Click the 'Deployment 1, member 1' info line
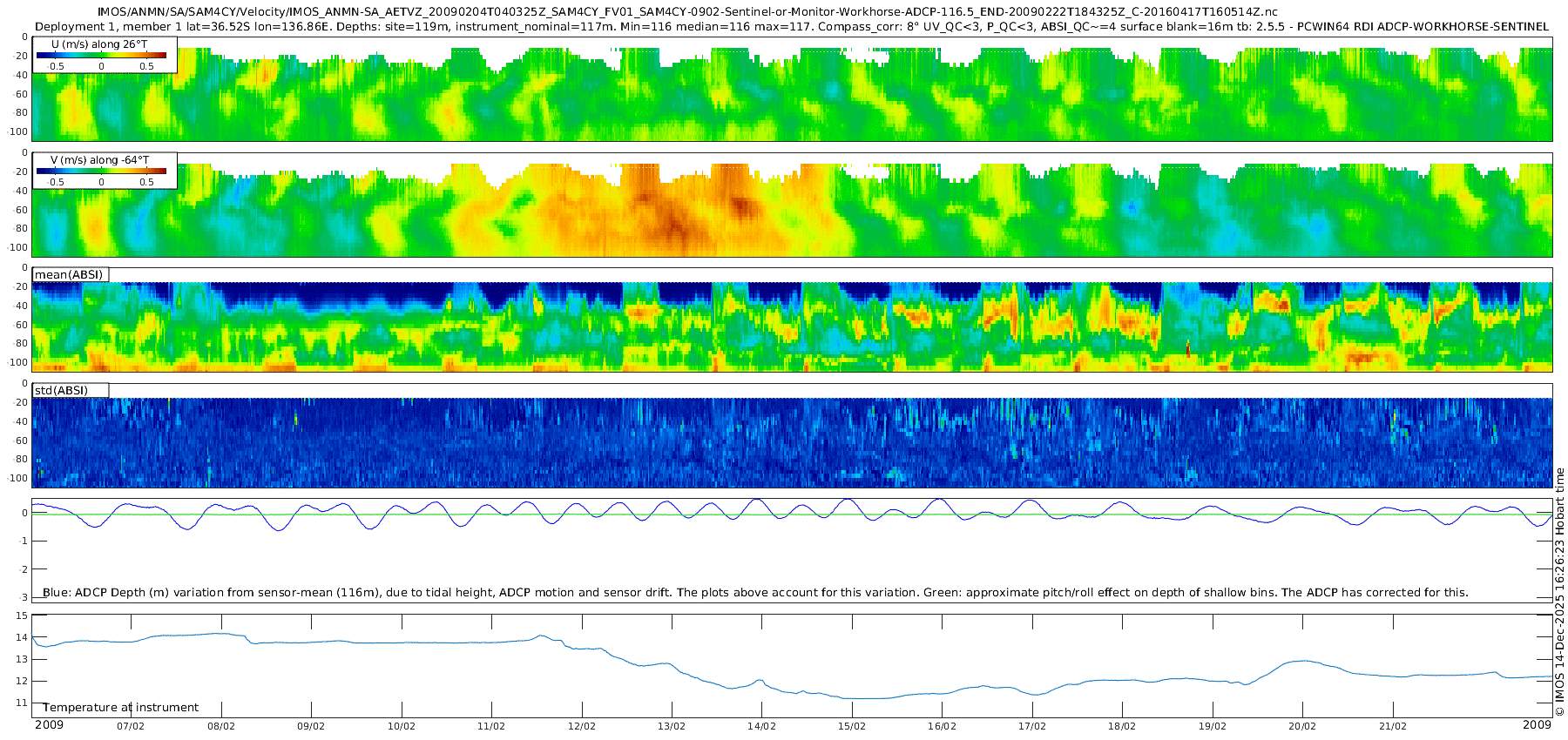 [x=792, y=27]
